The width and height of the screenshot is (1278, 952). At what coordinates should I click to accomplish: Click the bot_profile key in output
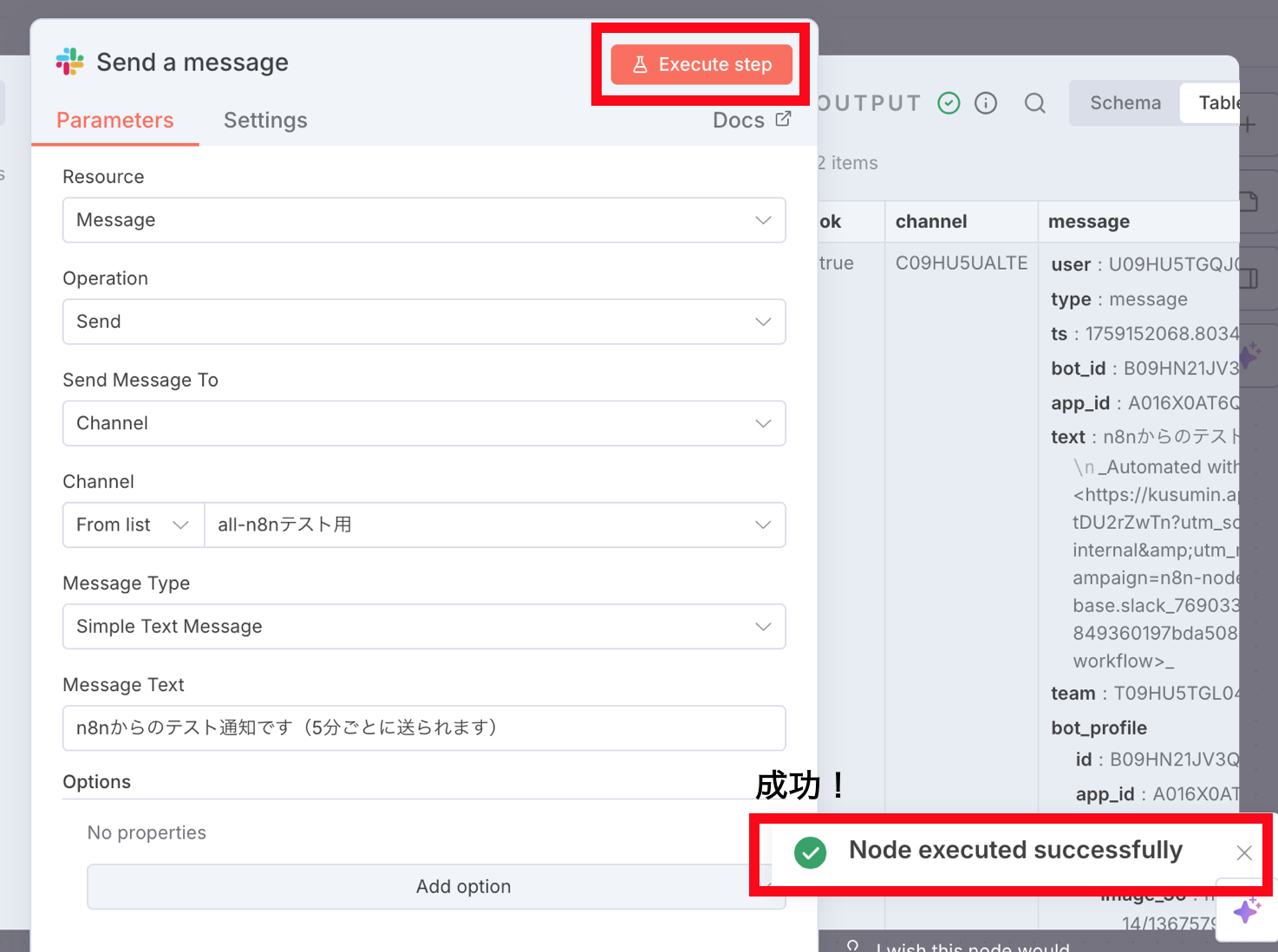[x=1099, y=728]
